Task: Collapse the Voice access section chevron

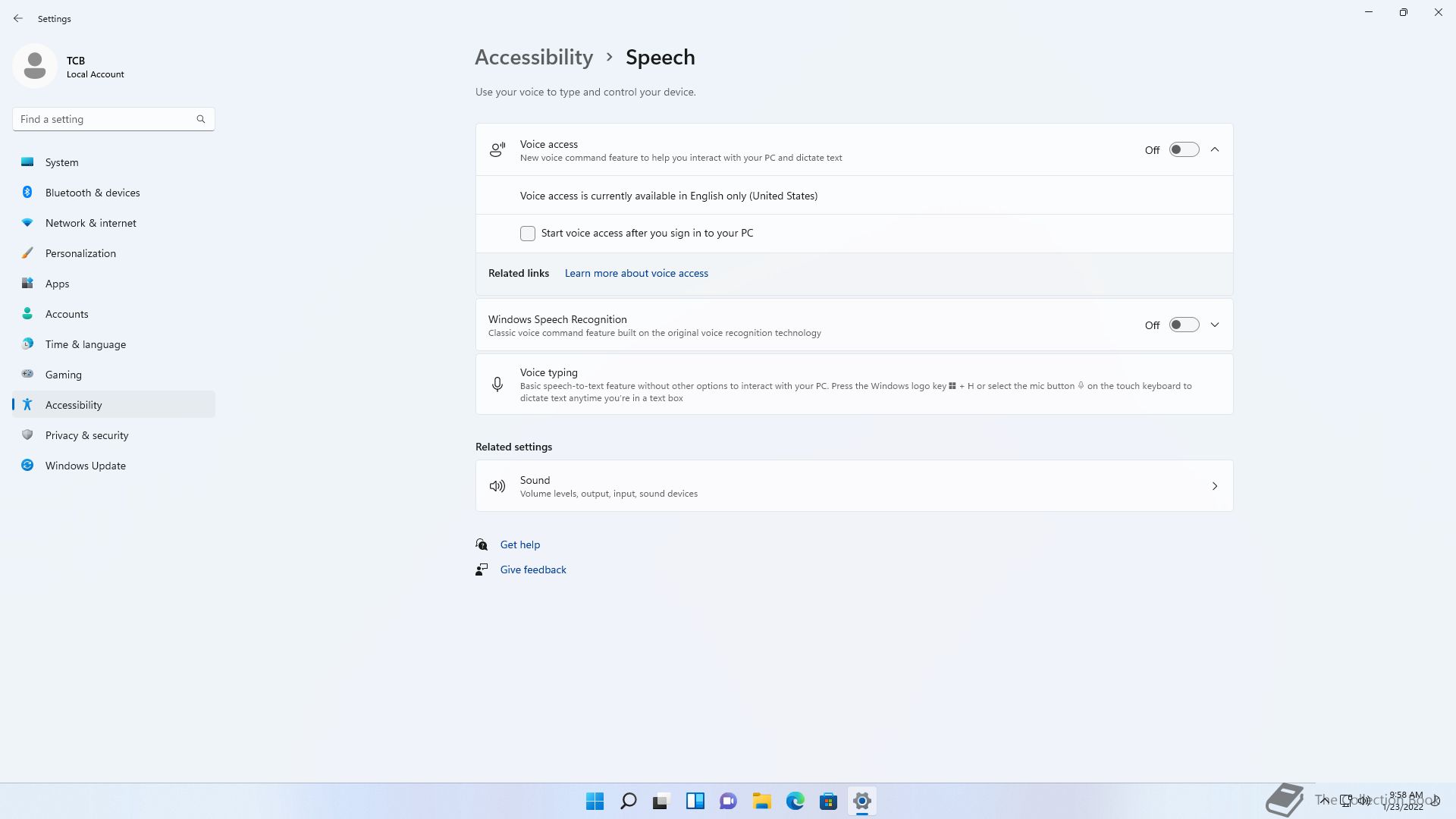Action: click(1215, 150)
